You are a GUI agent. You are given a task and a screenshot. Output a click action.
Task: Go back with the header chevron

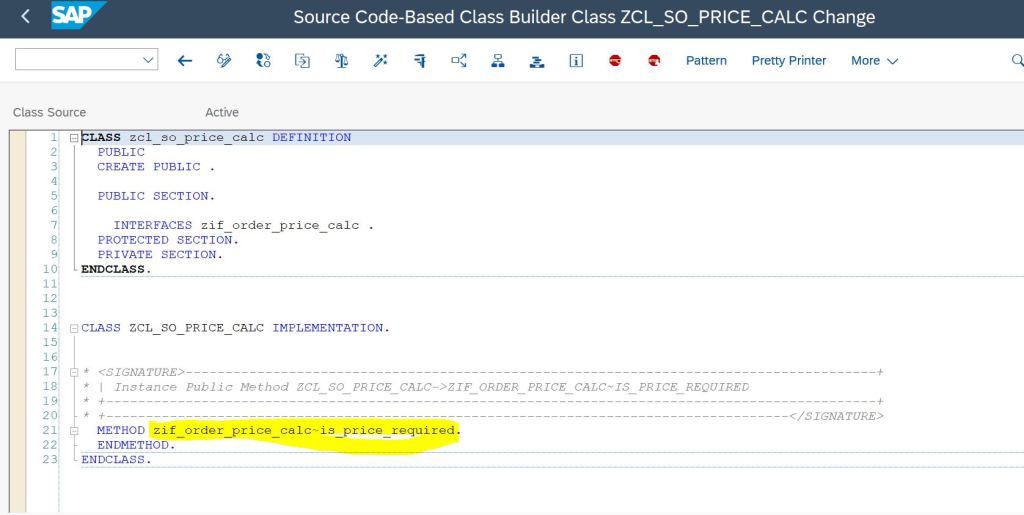click(x=25, y=16)
